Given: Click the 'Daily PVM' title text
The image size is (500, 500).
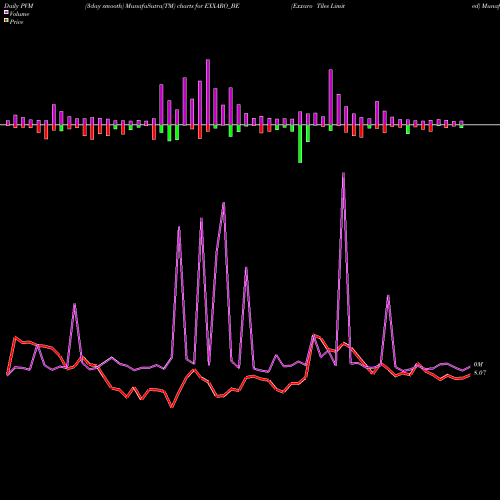Looking at the screenshot, I should 19,6.
